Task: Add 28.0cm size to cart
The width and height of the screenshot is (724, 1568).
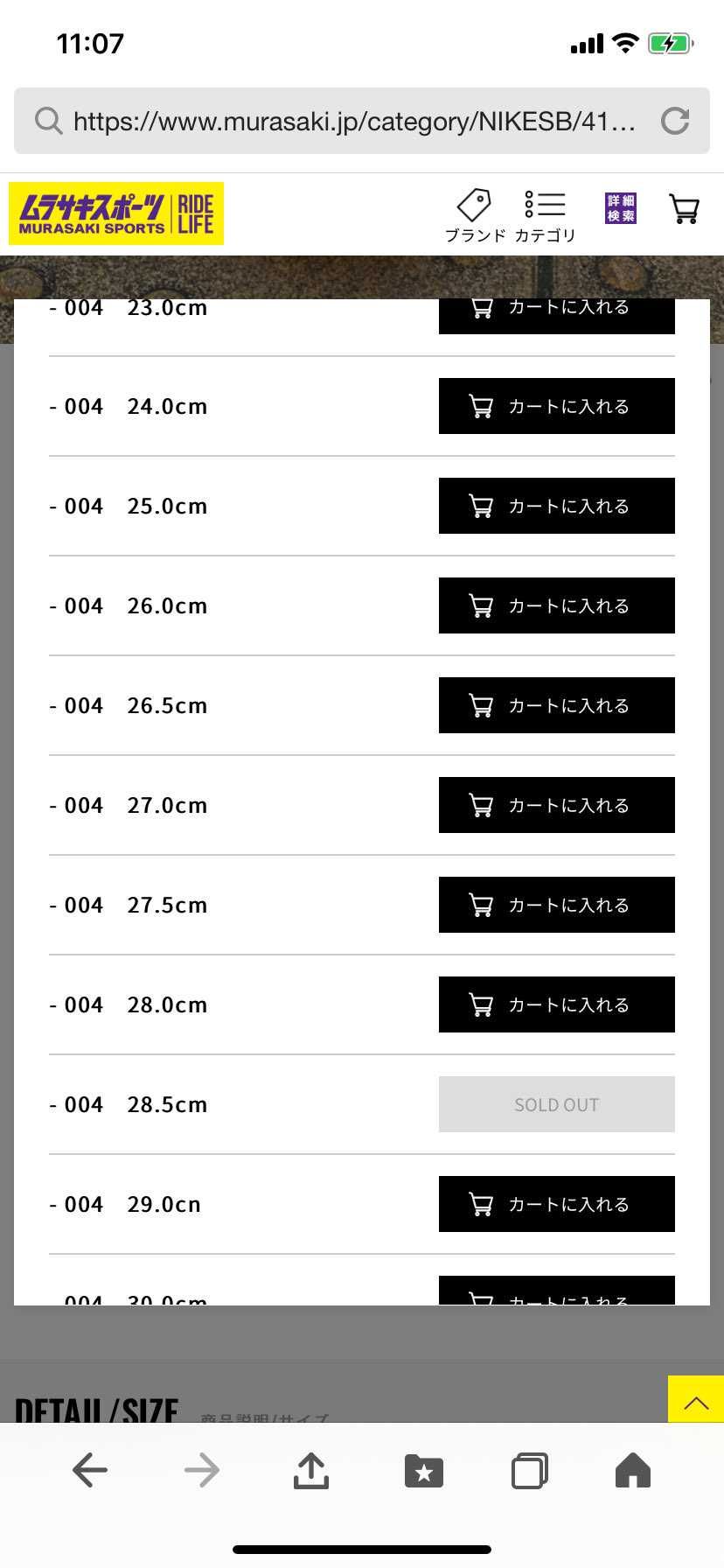Action: pyautogui.click(x=557, y=1004)
